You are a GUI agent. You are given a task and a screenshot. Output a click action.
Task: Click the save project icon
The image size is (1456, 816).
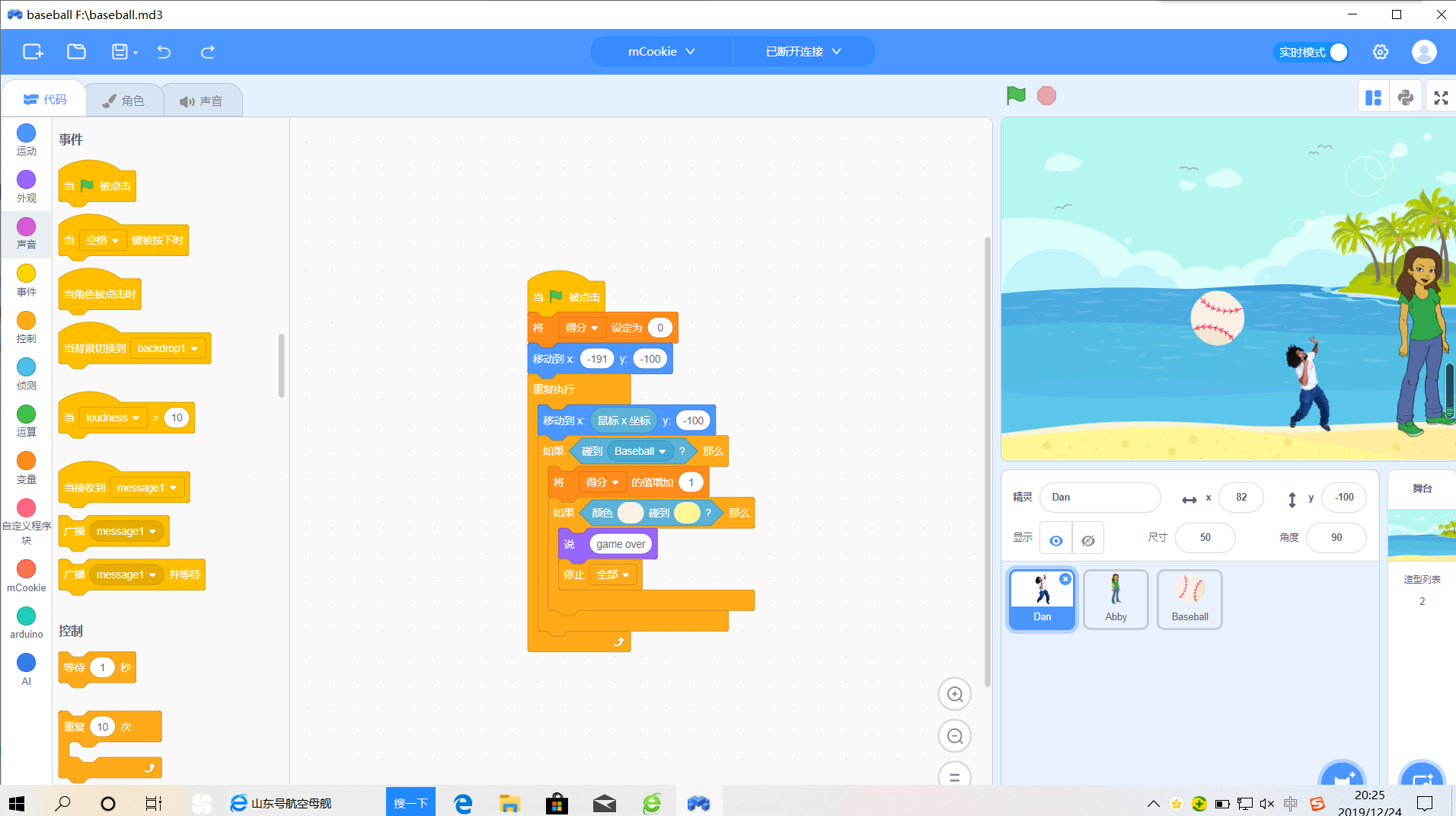[x=120, y=52]
